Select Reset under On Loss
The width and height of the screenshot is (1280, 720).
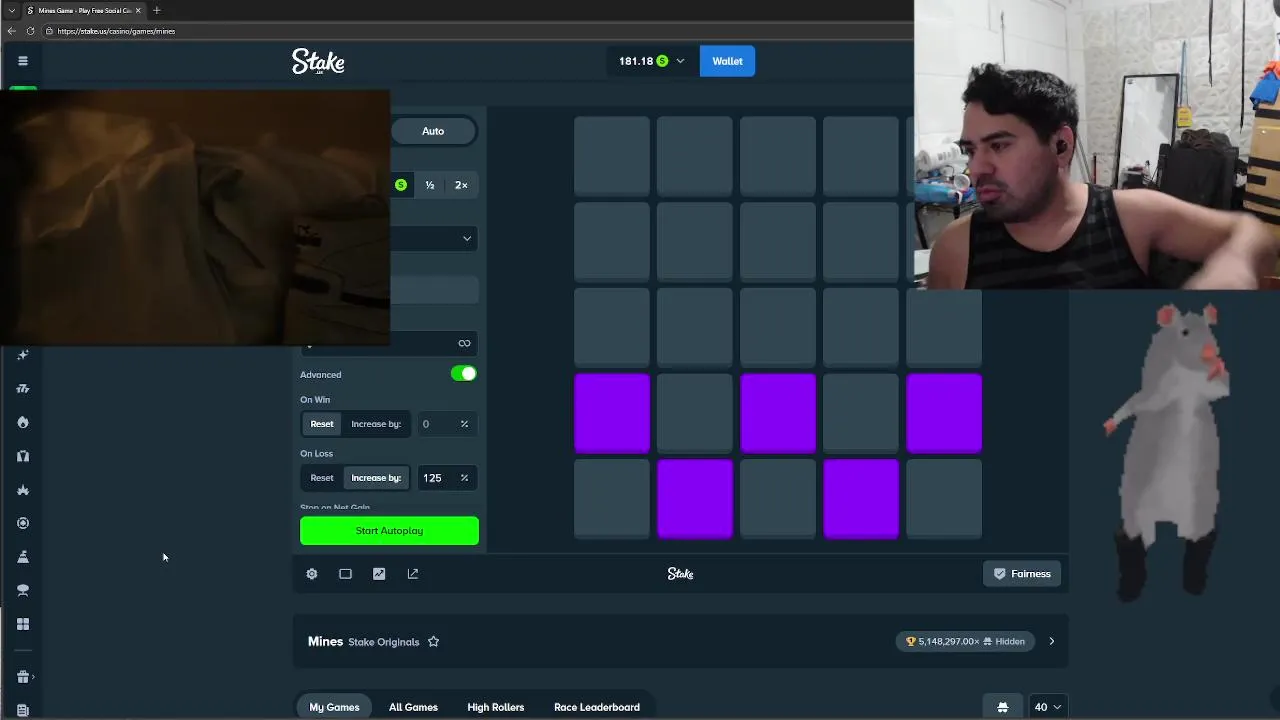pyautogui.click(x=322, y=478)
